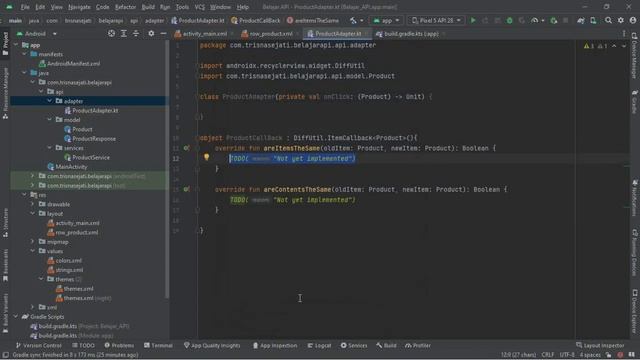Viewport: 640px width, 360px height.
Task: Click Expand All in Project panel
Action: tap(124, 33)
